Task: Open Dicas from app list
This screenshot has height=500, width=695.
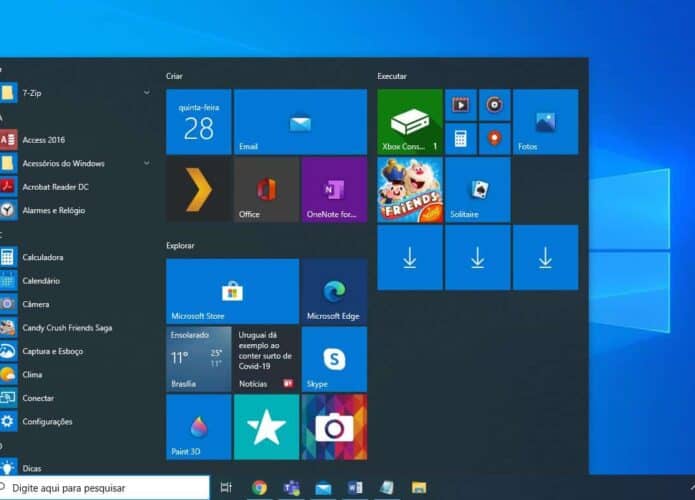Action: pyautogui.click(x=75, y=467)
